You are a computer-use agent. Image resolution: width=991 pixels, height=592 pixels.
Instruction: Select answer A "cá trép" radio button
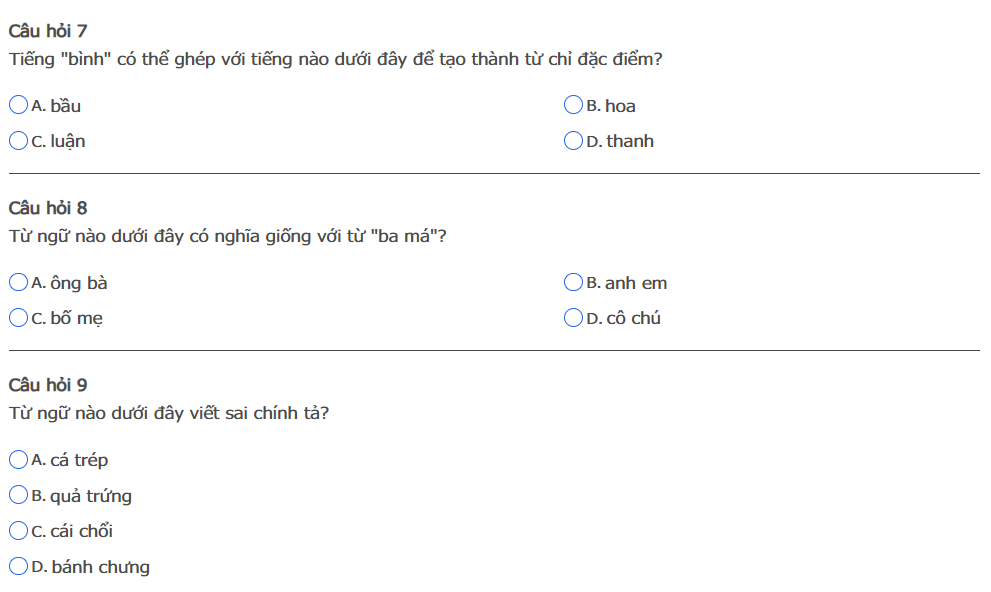coord(18,460)
